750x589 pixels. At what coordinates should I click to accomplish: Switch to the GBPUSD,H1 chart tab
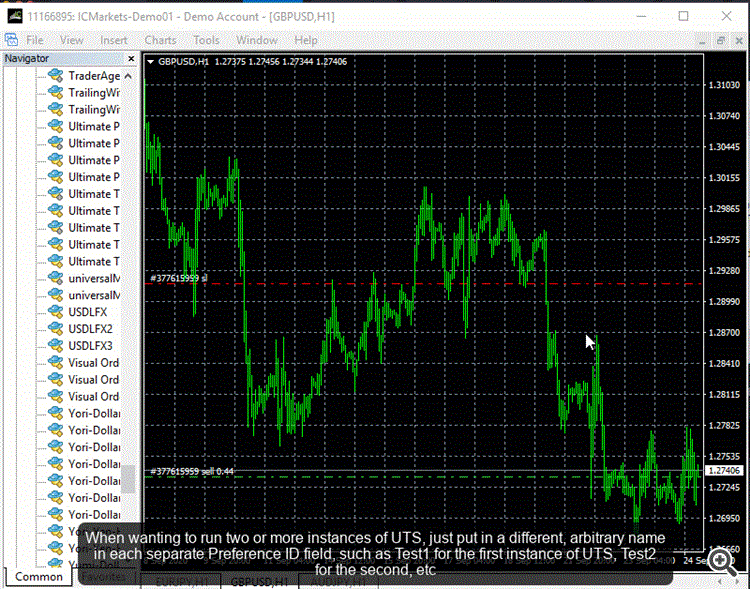(259, 582)
